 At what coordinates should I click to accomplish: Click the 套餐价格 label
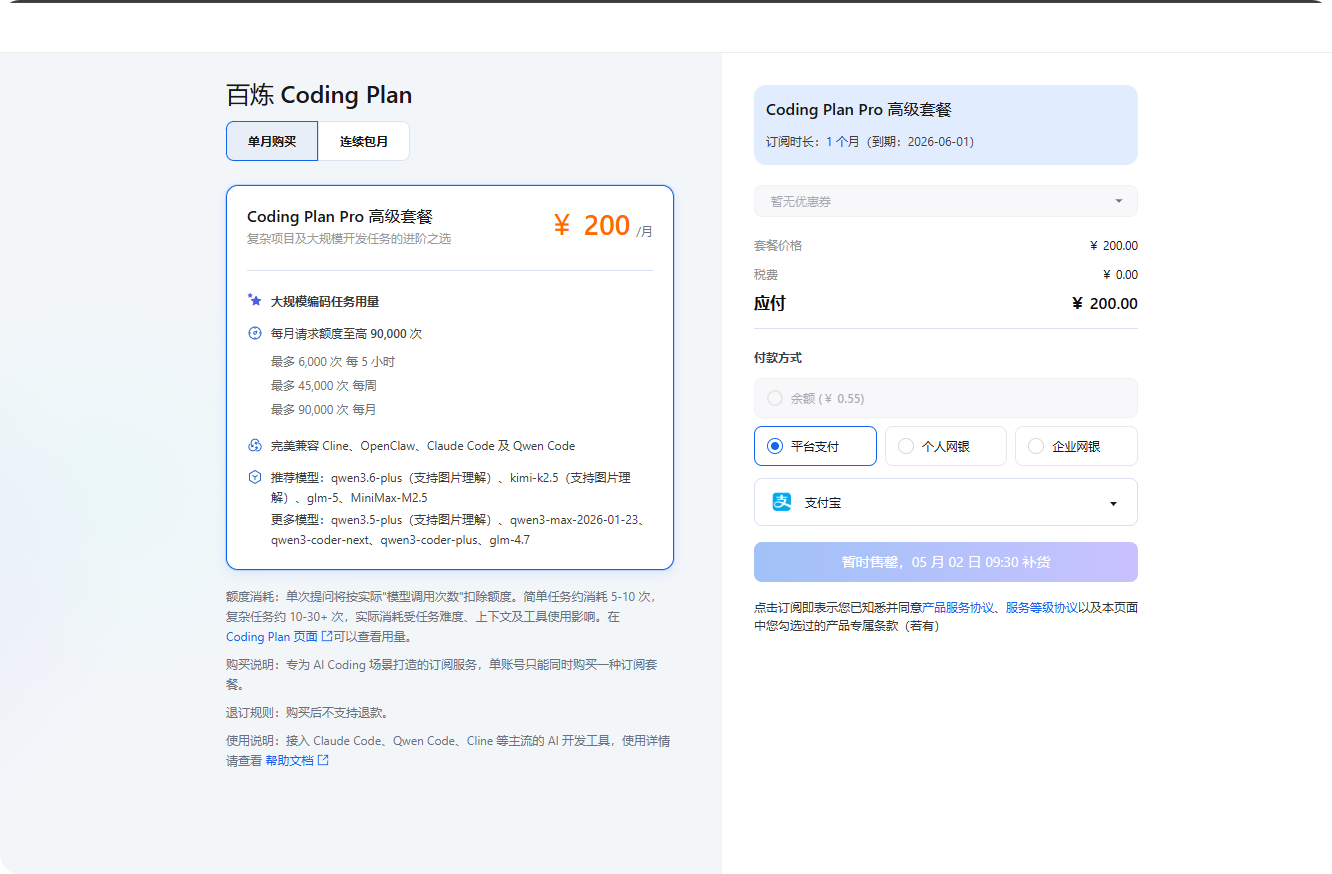tap(778, 246)
